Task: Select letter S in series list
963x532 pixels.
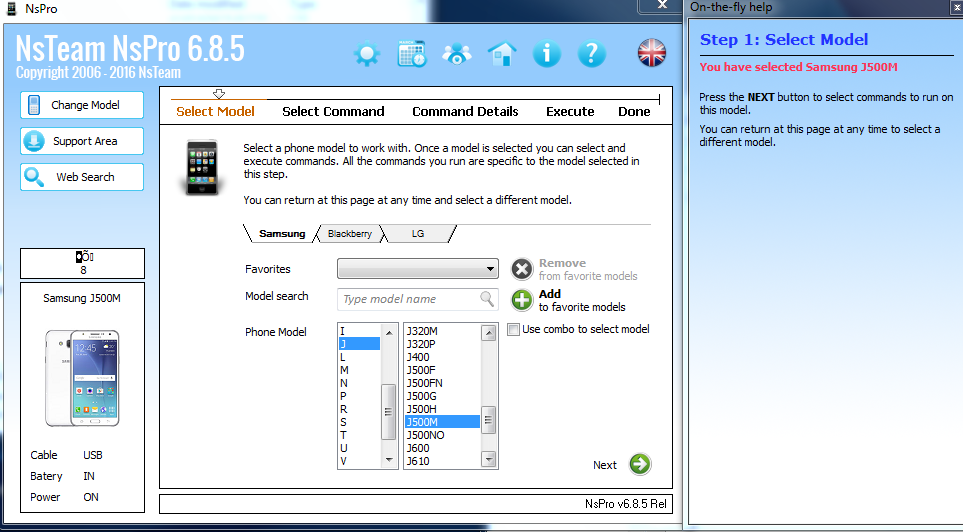Action: (359, 422)
